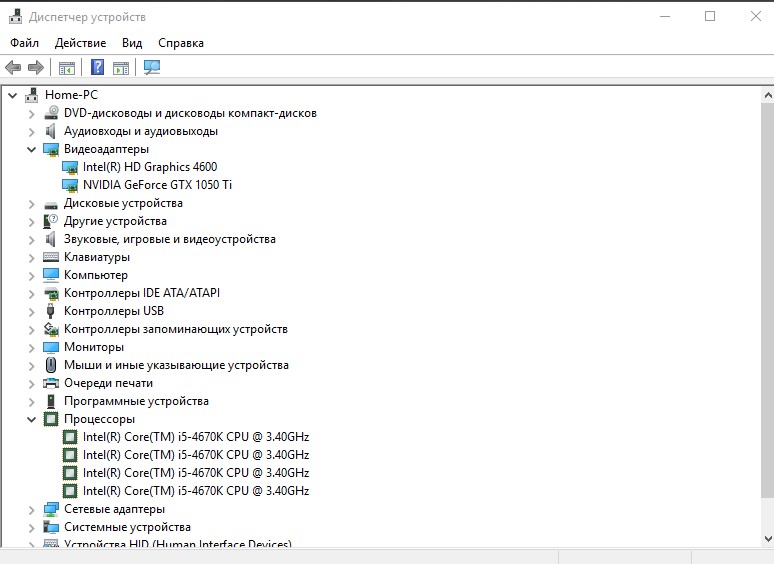The width and height of the screenshot is (774, 564).
Task: Click the console tree toolbar icon left of Help
Action: coord(67,68)
